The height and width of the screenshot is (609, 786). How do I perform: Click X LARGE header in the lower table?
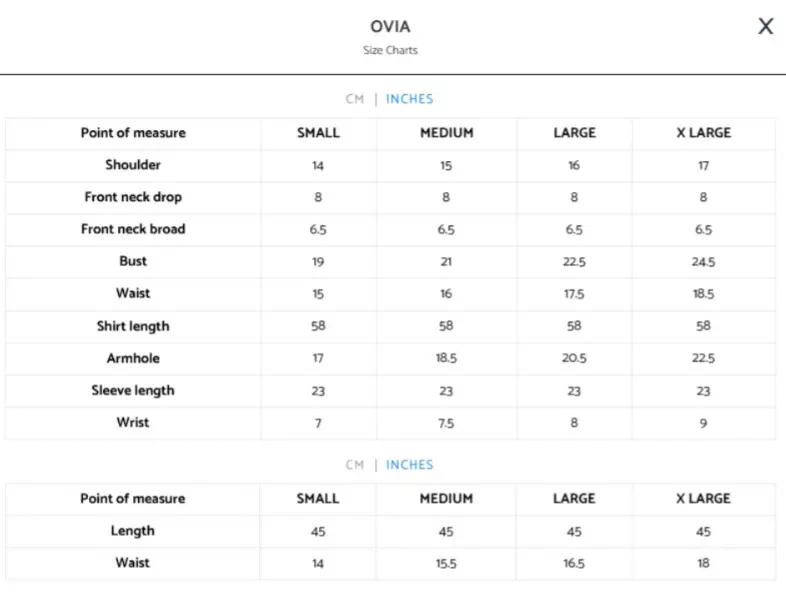click(x=703, y=498)
